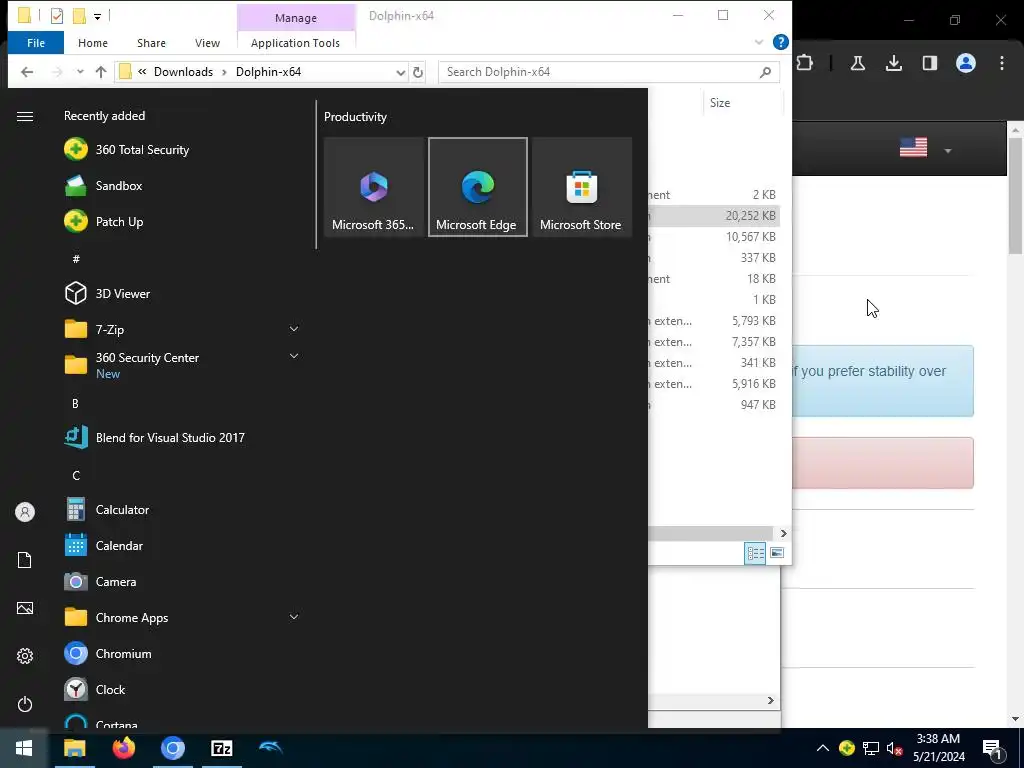
Task: Open 7-Zip from the taskbar
Action: pos(222,748)
